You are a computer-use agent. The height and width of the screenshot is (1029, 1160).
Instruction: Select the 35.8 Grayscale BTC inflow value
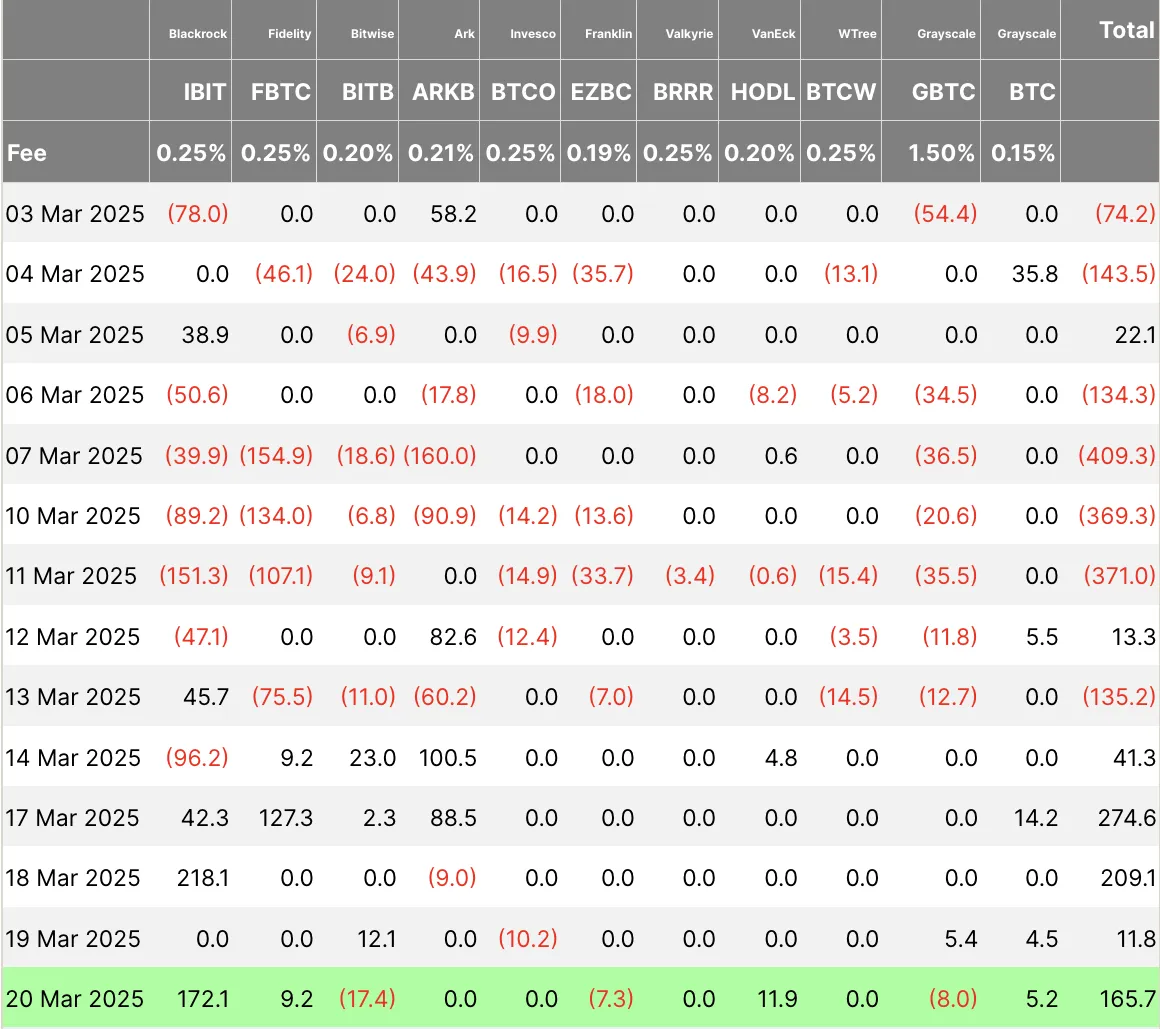pos(1034,274)
